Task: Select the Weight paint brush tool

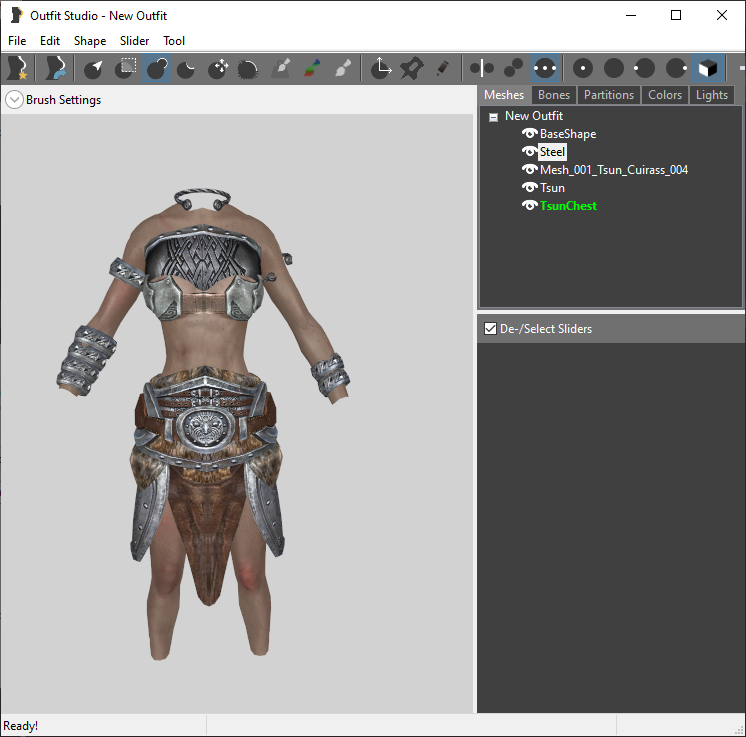Action: [x=282, y=68]
